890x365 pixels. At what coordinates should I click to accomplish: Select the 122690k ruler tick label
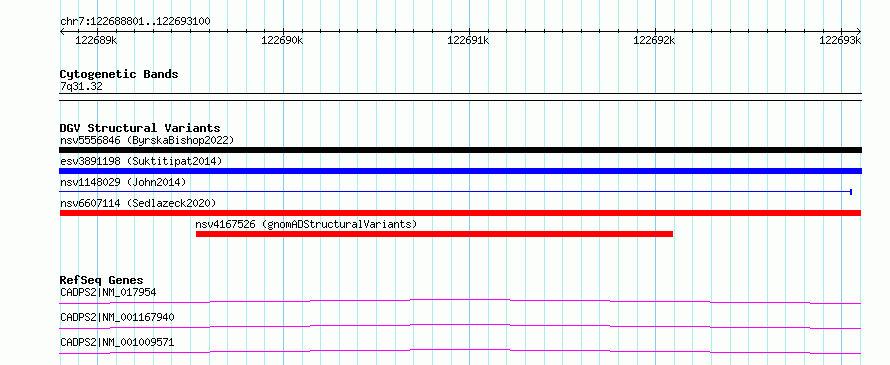coord(282,40)
